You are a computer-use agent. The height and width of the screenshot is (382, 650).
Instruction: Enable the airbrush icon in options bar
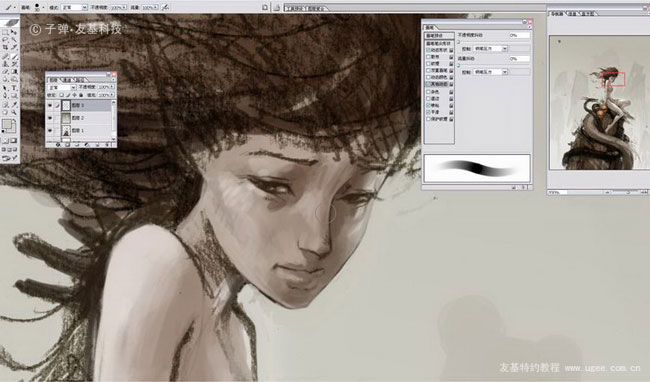pos(165,7)
